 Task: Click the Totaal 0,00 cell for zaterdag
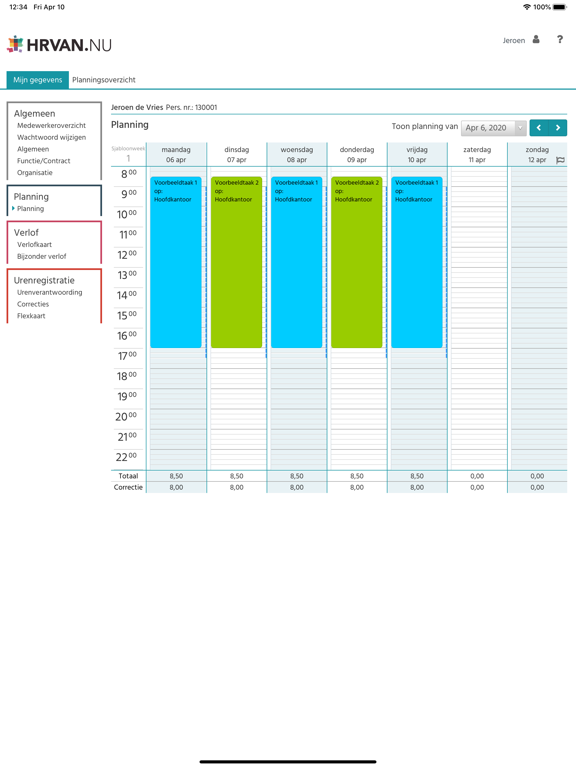click(477, 476)
